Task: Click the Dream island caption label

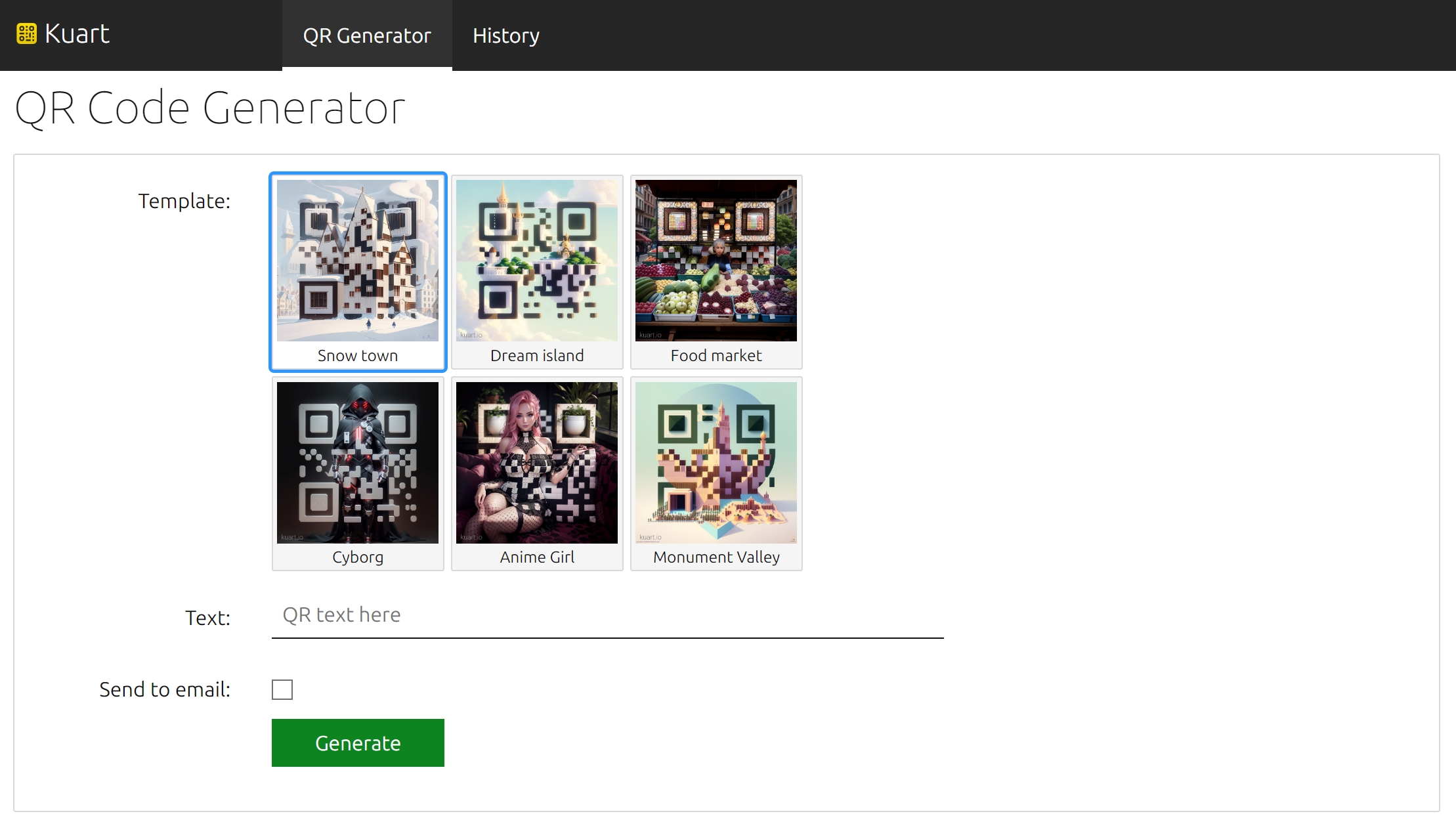Action: coord(537,356)
